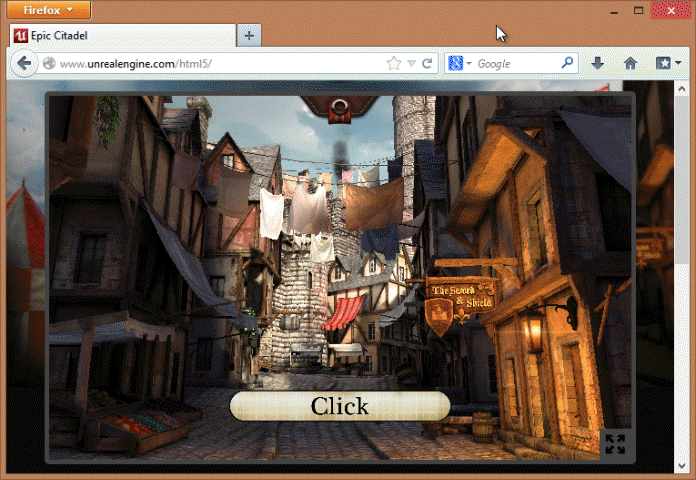Screen dimensions: 696x480
Task: Open the Bookmarks menu icon
Action: tap(663, 63)
